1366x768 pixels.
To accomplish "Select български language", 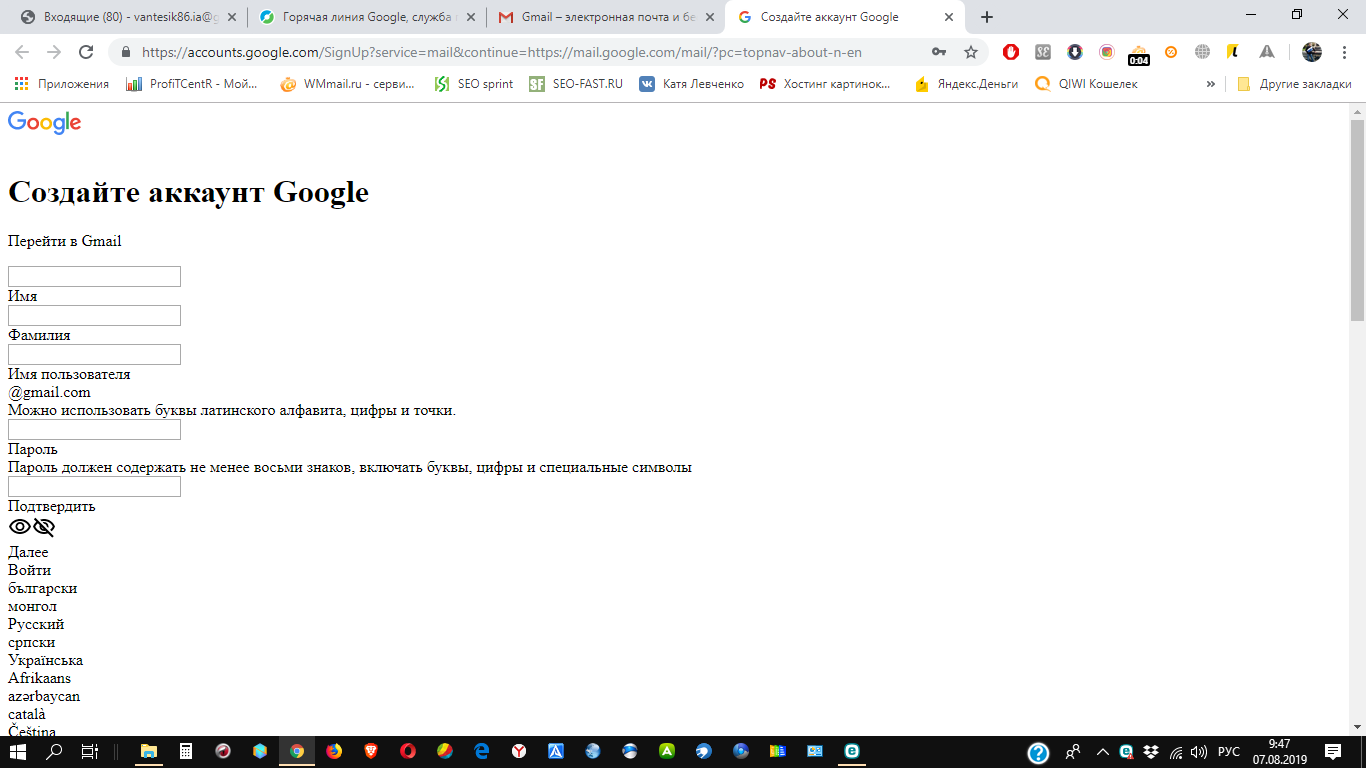I will [42, 588].
